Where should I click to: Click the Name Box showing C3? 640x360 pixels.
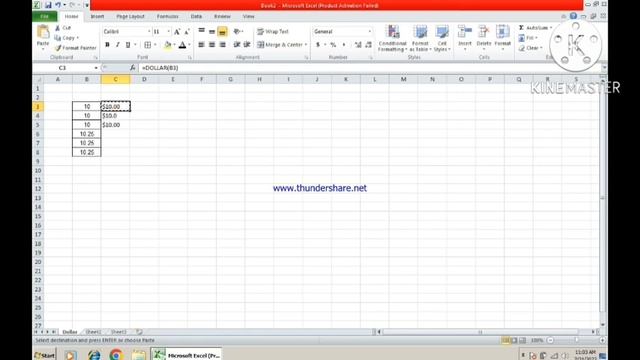coord(63,68)
